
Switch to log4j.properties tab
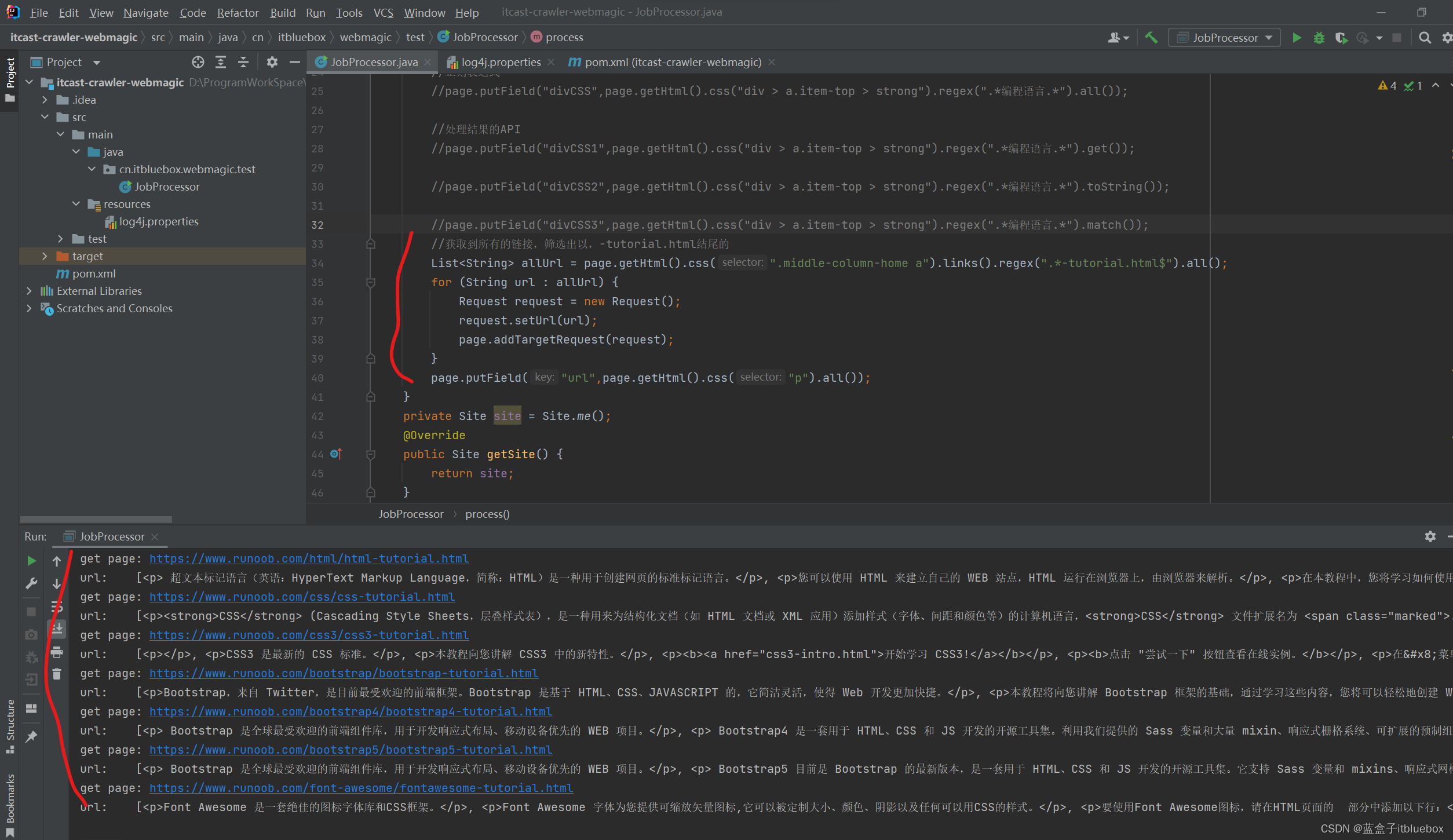click(501, 62)
